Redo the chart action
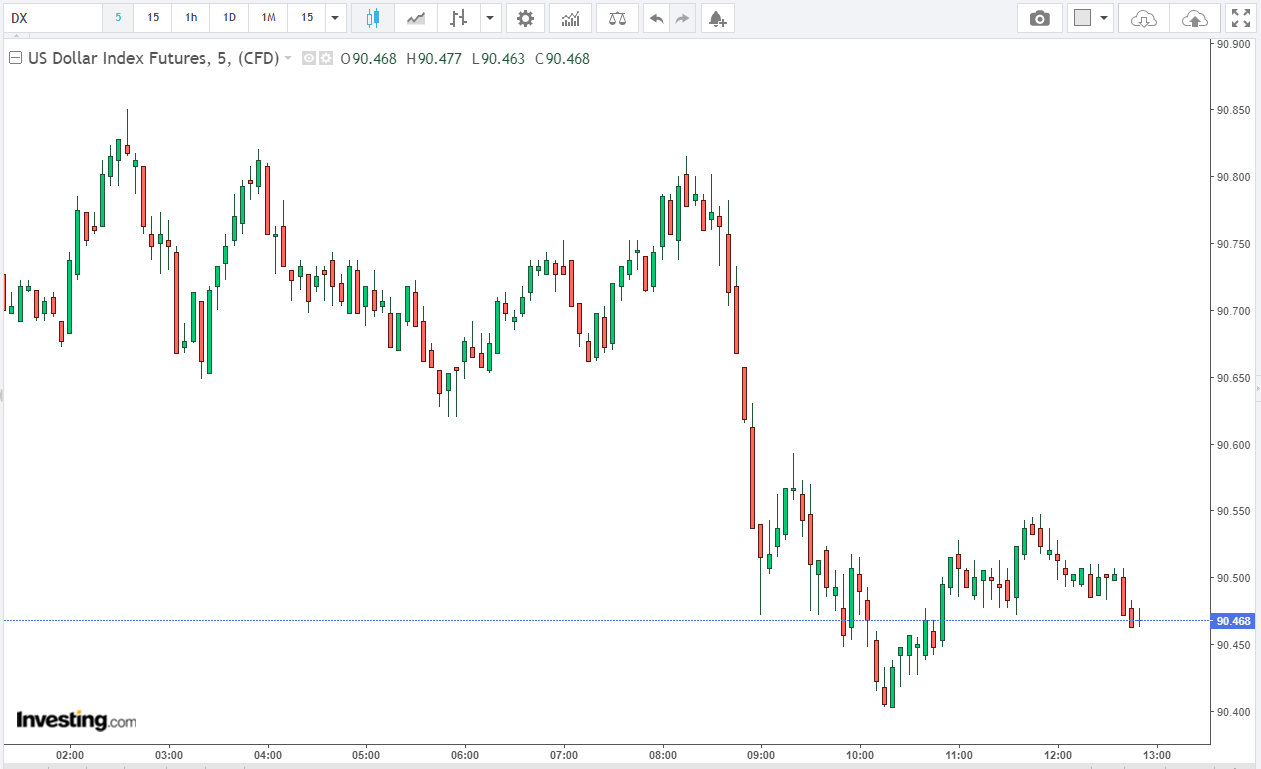Viewport: 1261px width, 769px height. (682, 18)
